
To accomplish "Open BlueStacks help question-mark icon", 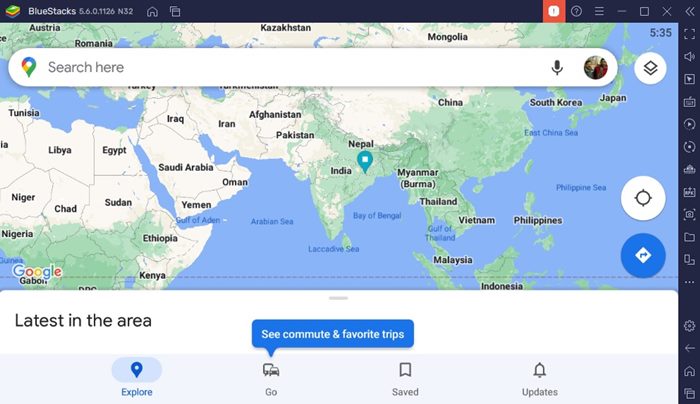I will coord(576,11).
